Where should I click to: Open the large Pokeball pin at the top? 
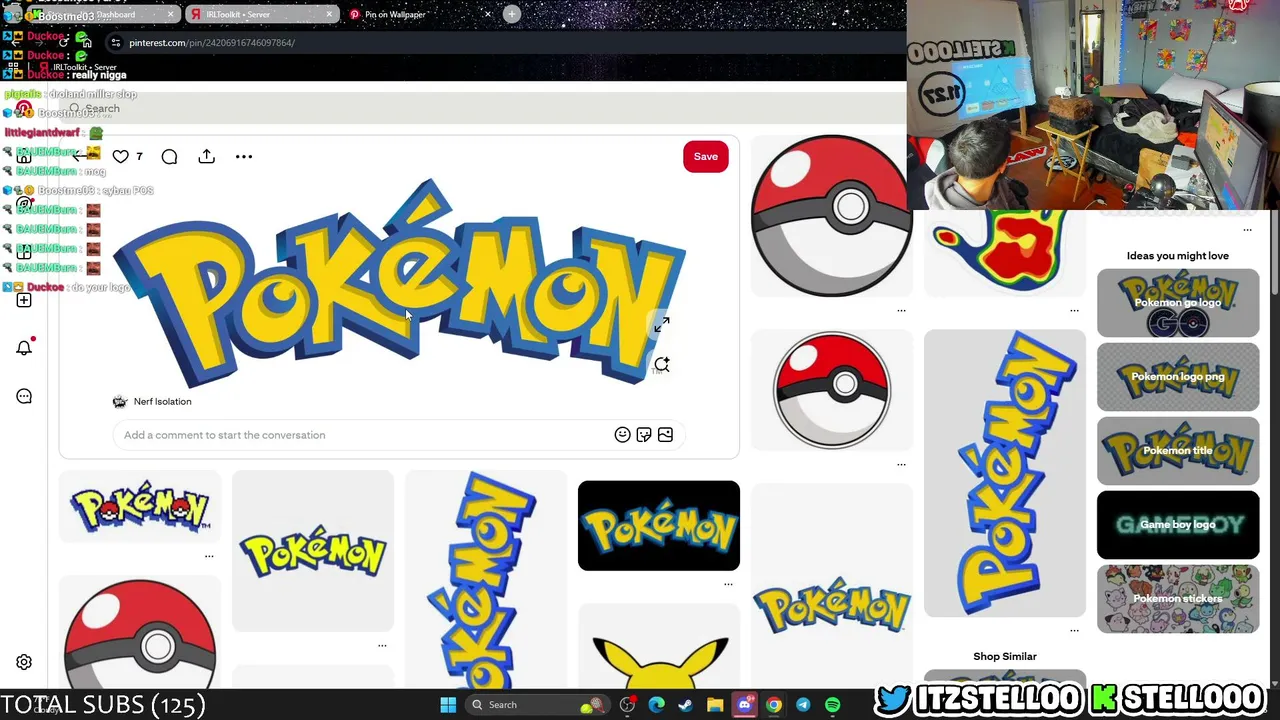click(832, 215)
